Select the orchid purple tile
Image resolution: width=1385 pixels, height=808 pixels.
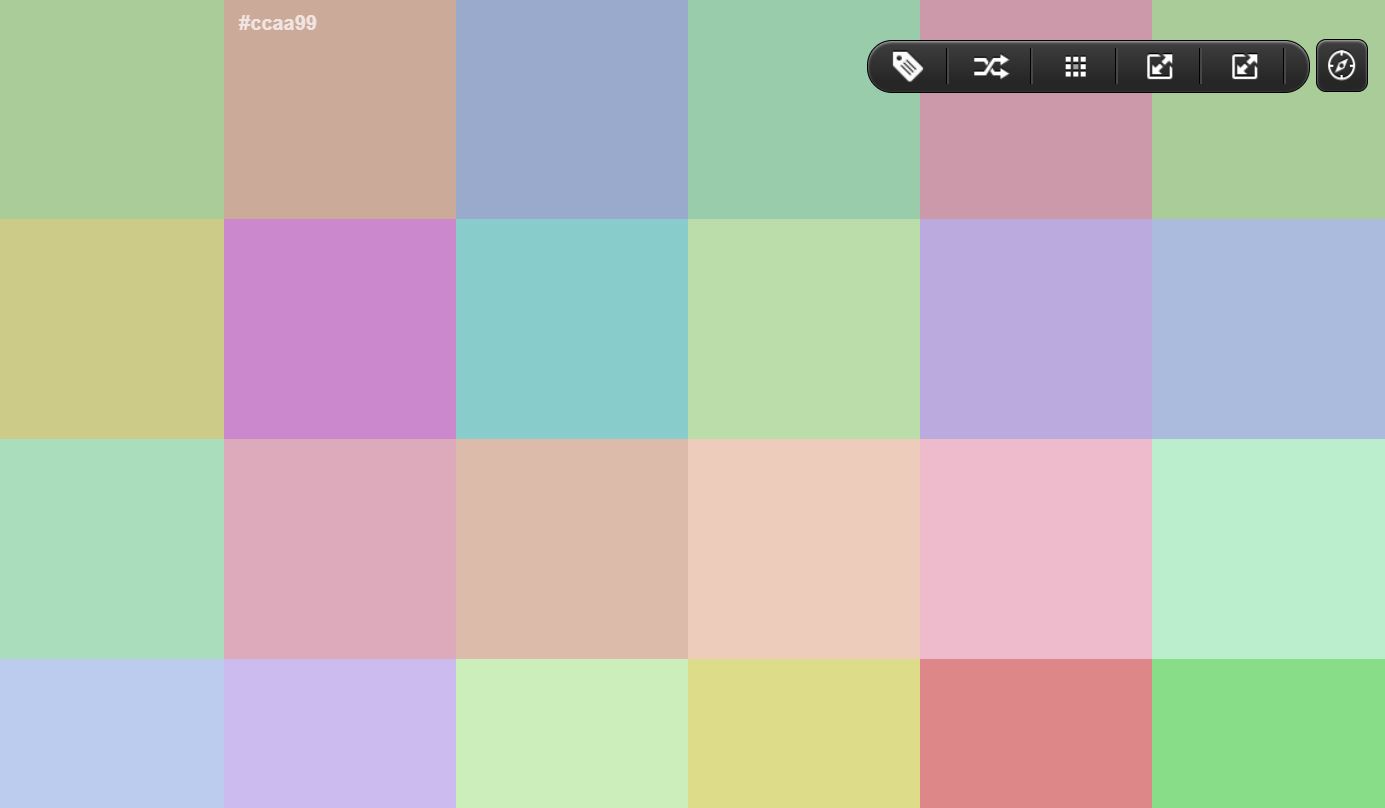(x=340, y=330)
